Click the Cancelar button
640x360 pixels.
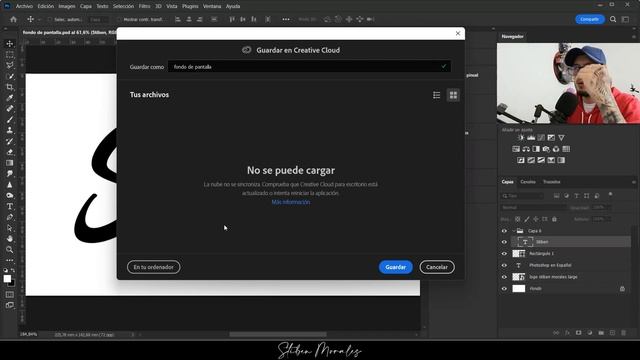[x=437, y=267]
